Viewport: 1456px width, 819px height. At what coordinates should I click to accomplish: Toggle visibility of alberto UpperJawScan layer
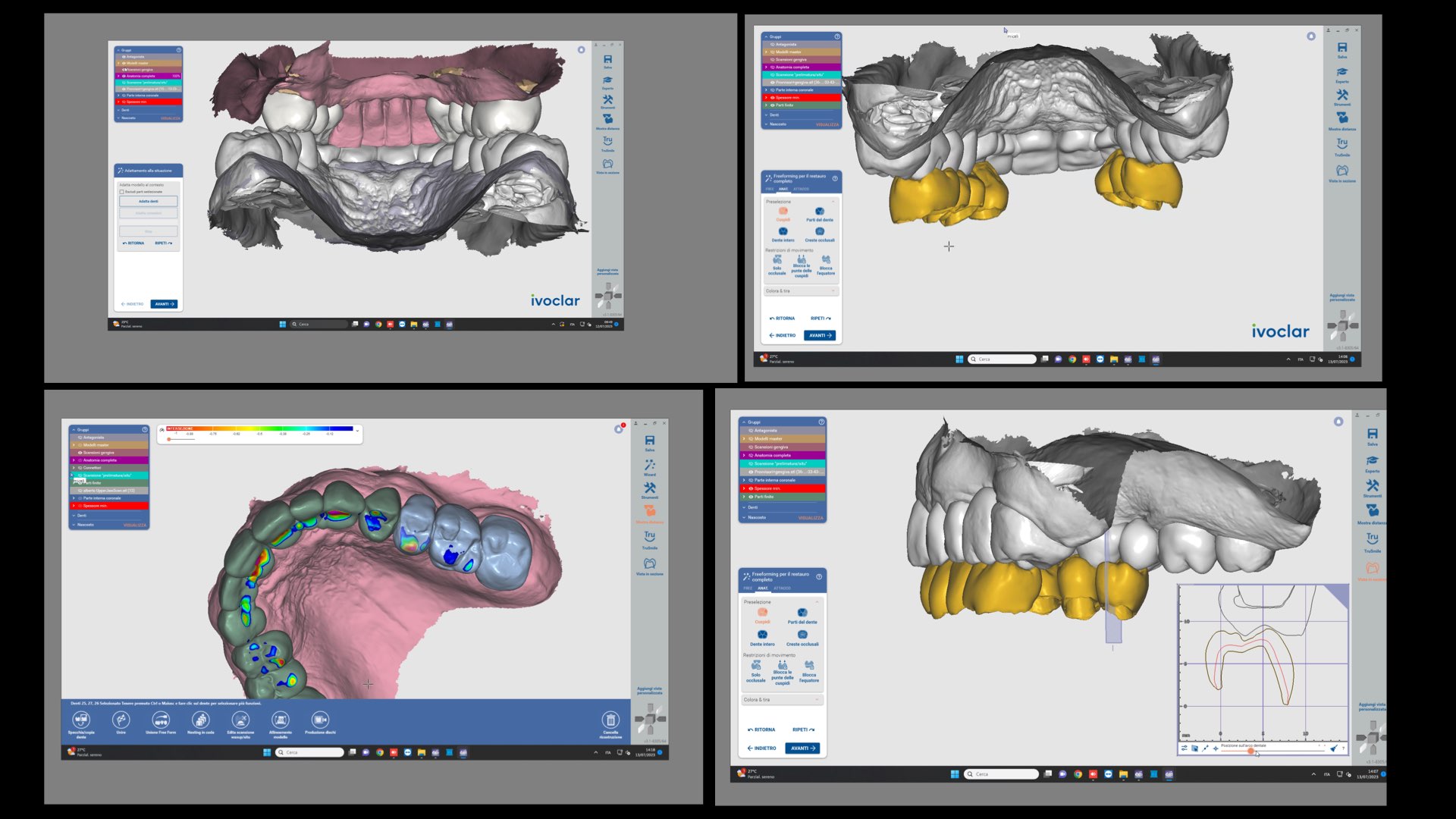80,491
